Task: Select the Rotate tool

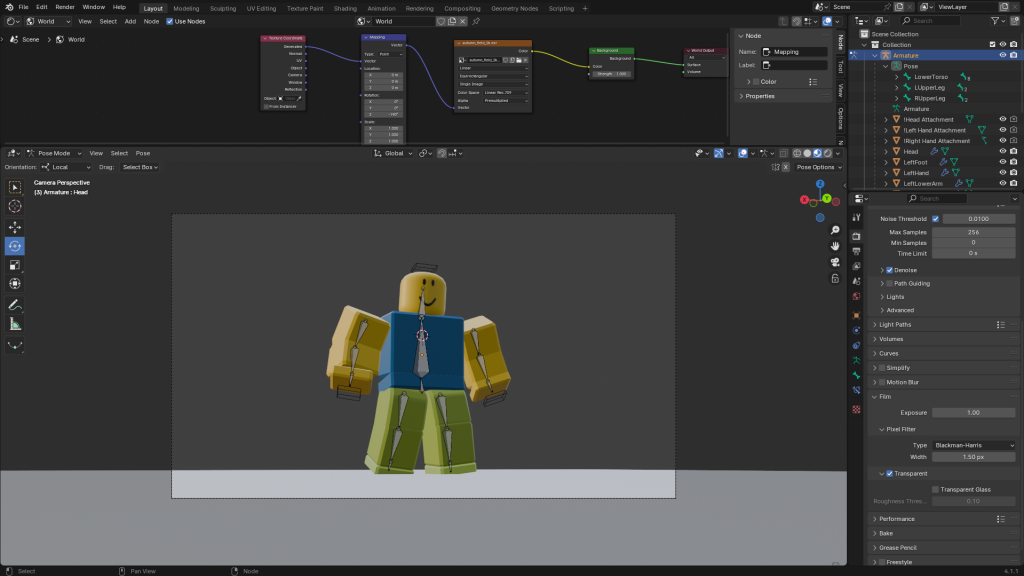Action: 14,246
